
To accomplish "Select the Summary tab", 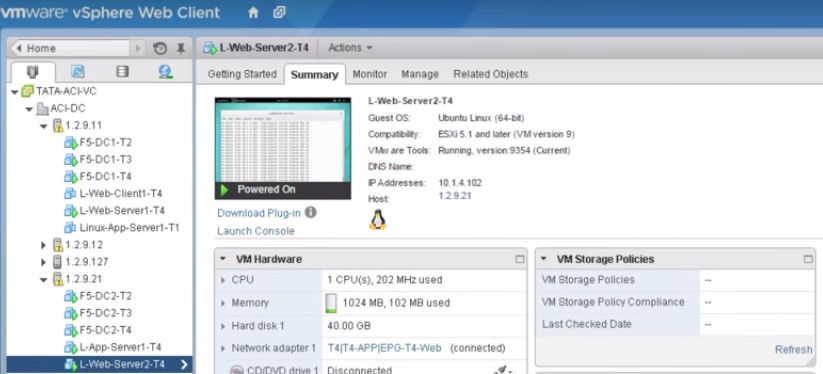I will (314, 74).
